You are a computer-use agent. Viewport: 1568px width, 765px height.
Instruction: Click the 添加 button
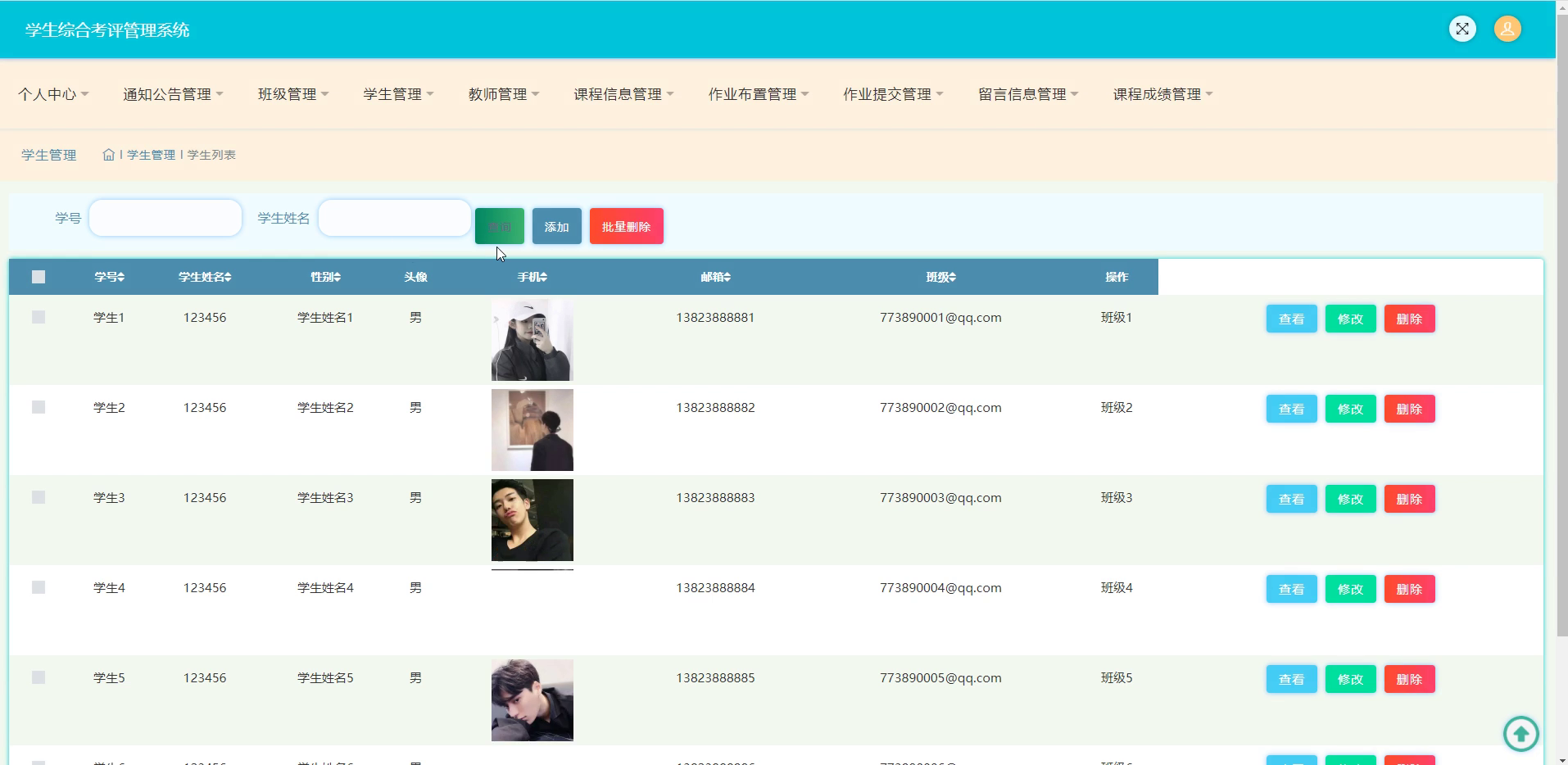[x=557, y=226]
